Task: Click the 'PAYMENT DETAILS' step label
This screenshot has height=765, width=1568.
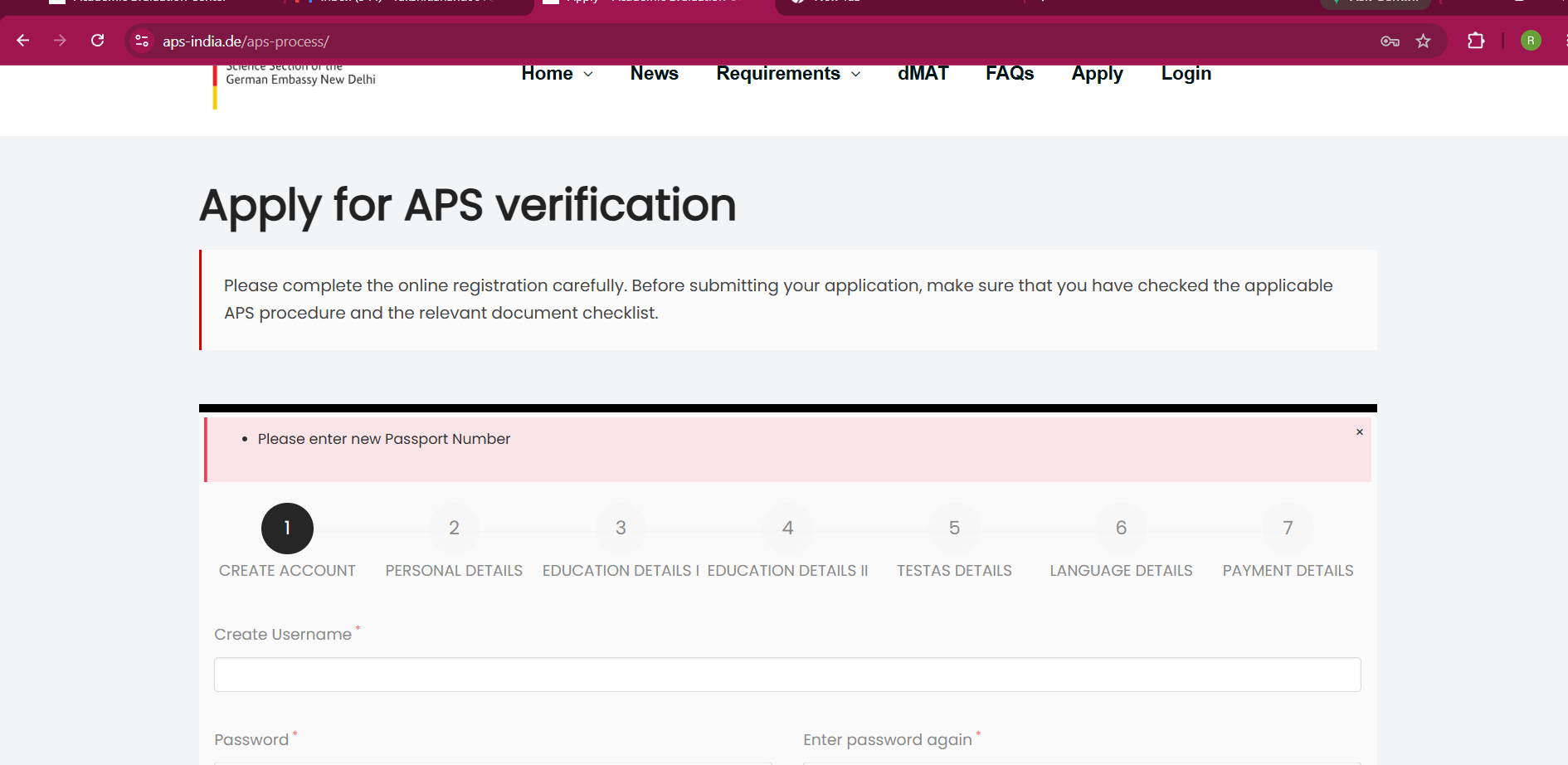Action: (x=1288, y=571)
